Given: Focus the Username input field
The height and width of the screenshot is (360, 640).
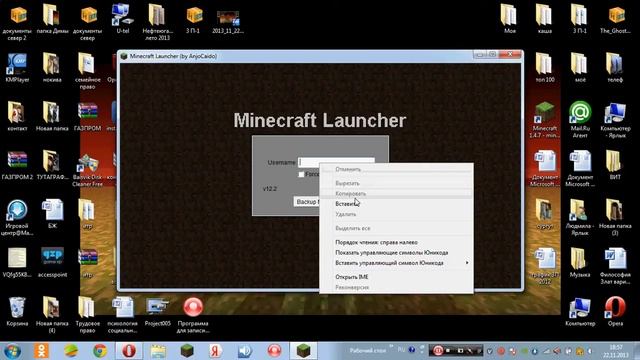Looking at the screenshot, I should (336, 162).
